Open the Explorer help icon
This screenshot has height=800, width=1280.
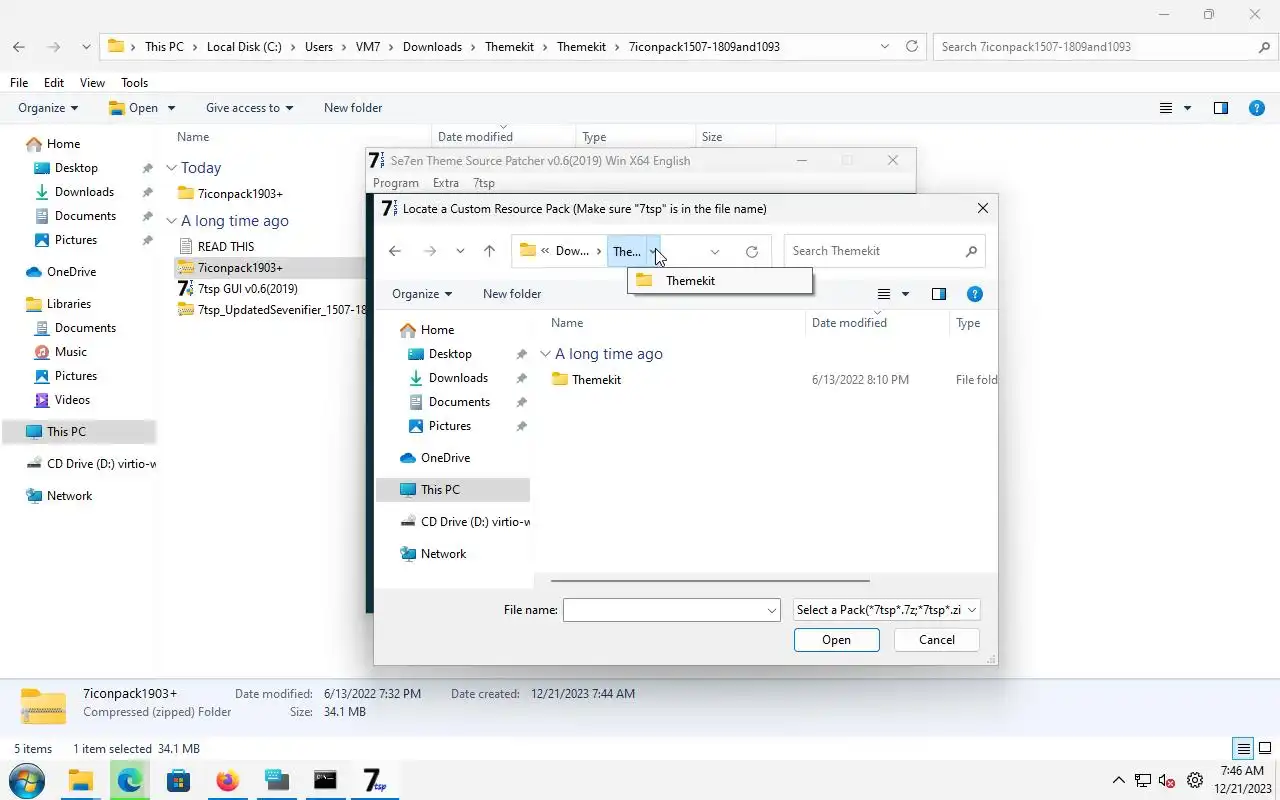point(1257,108)
